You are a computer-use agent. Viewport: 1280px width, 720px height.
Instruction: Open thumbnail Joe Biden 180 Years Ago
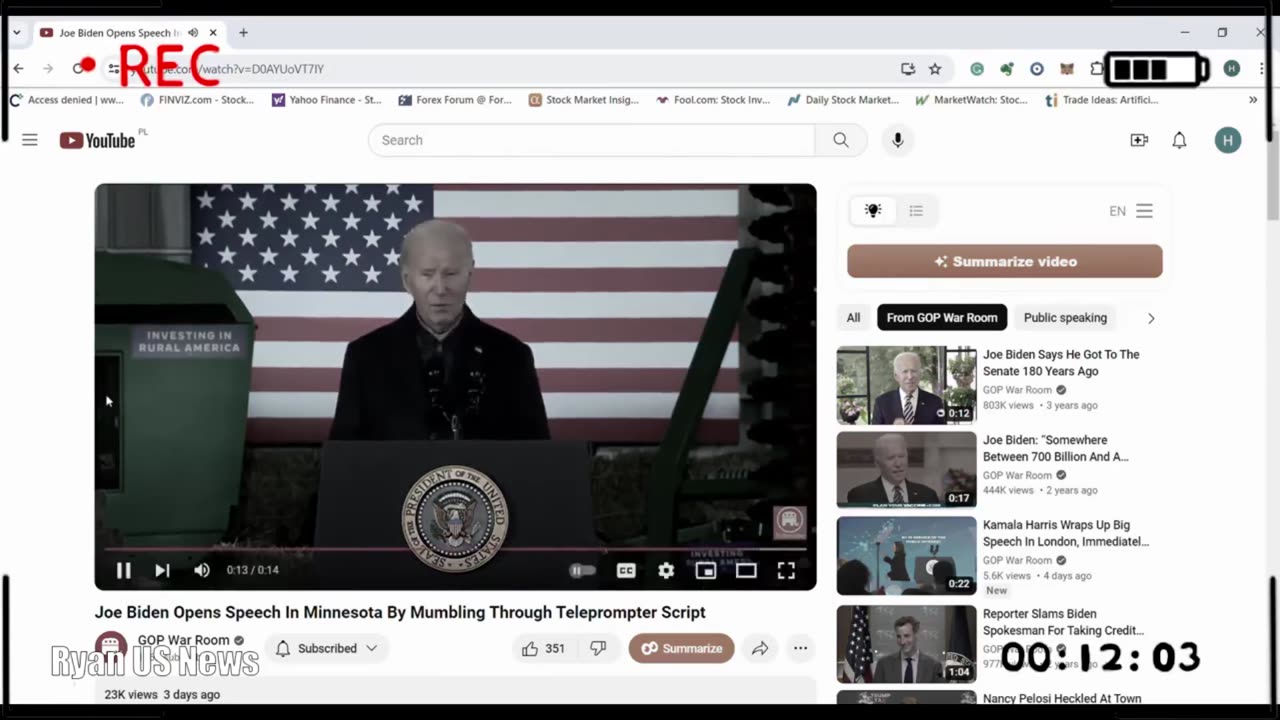[x=906, y=385]
